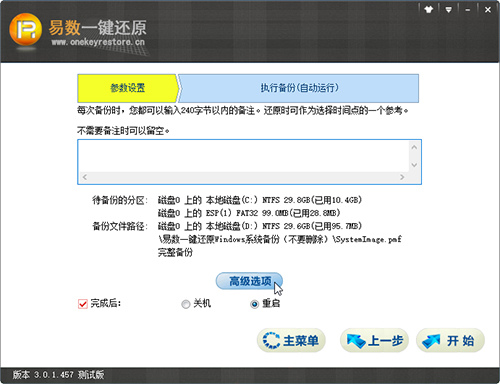Viewport: 500px width, 384px height.
Task: Click the 待备份的分区 label
Action: click(120, 200)
